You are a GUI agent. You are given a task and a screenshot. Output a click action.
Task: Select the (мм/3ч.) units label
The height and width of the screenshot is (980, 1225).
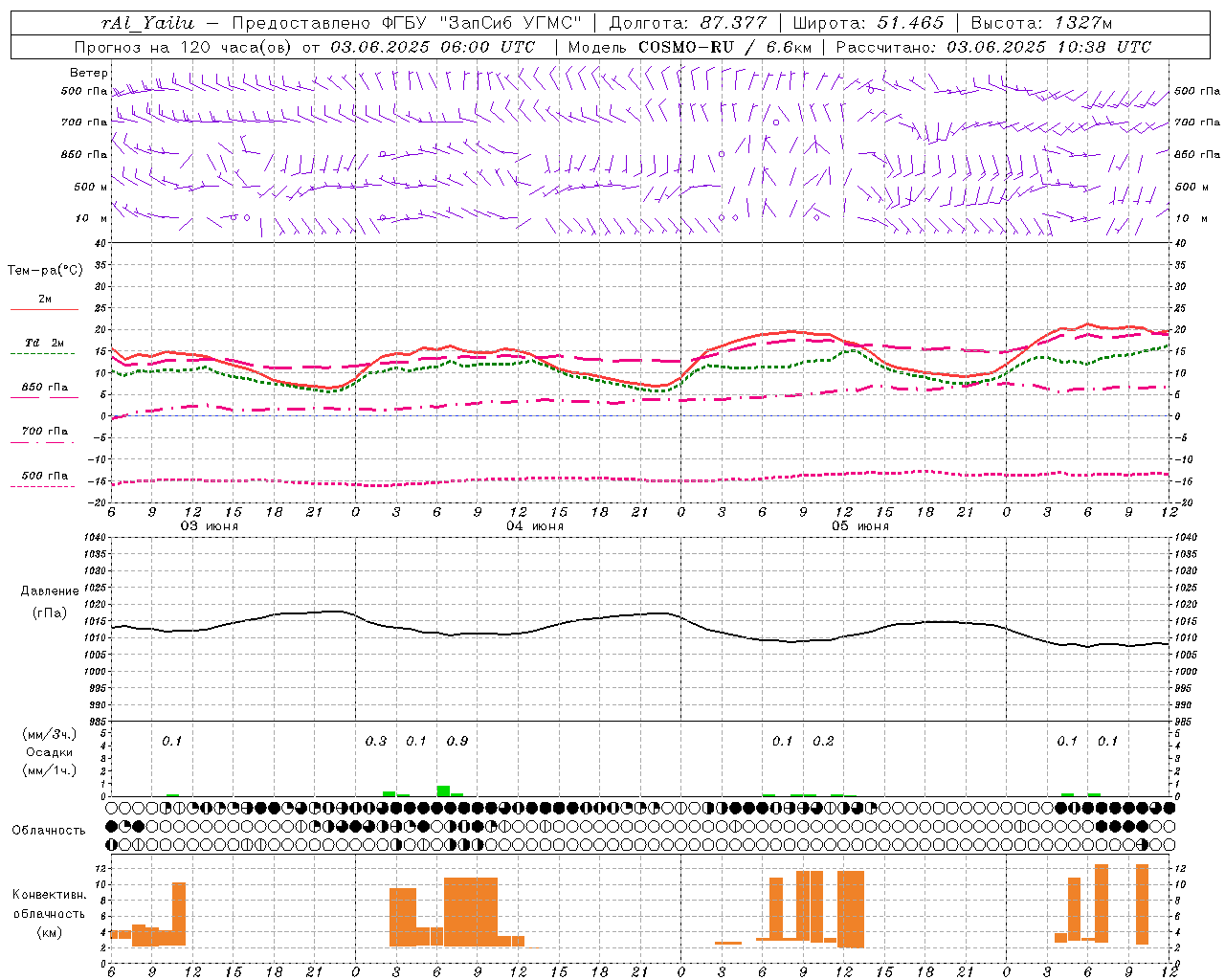pyautogui.click(x=49, y=734)
